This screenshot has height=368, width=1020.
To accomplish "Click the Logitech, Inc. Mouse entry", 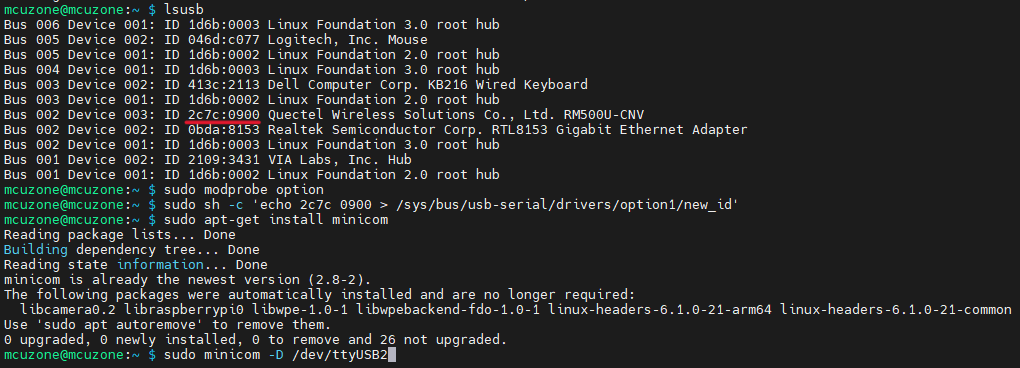I will click(348, 40).
